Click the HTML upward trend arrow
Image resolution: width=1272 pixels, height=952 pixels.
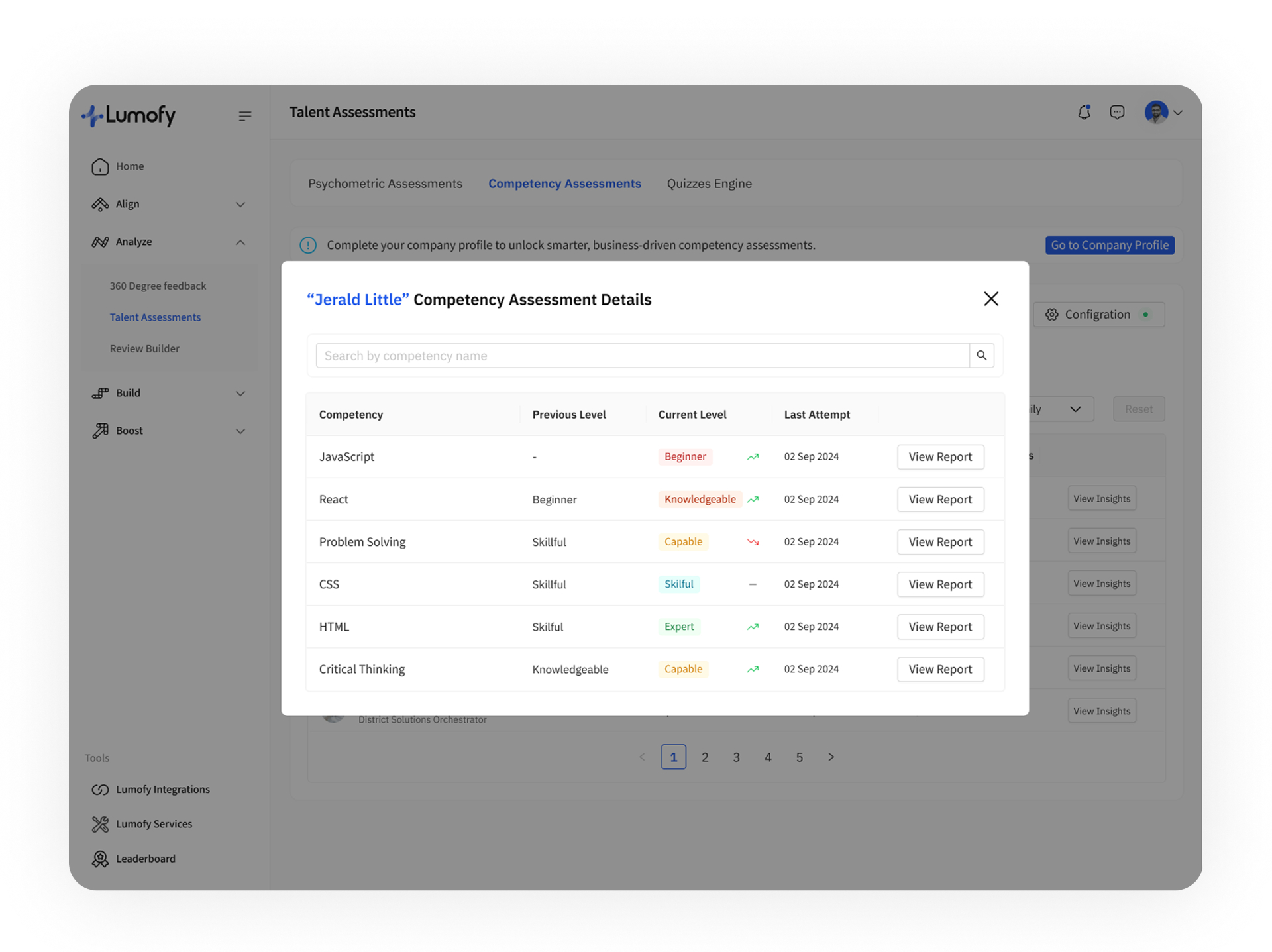tap(753, 627)
